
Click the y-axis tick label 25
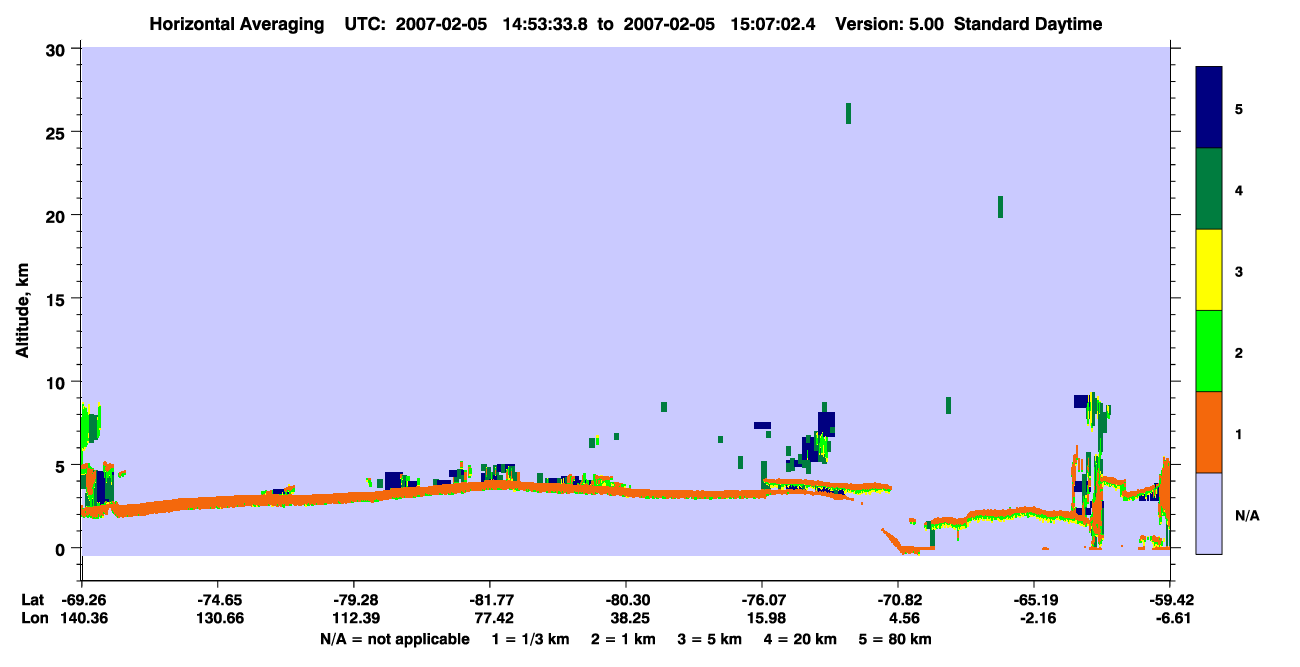tap(57, 132)
